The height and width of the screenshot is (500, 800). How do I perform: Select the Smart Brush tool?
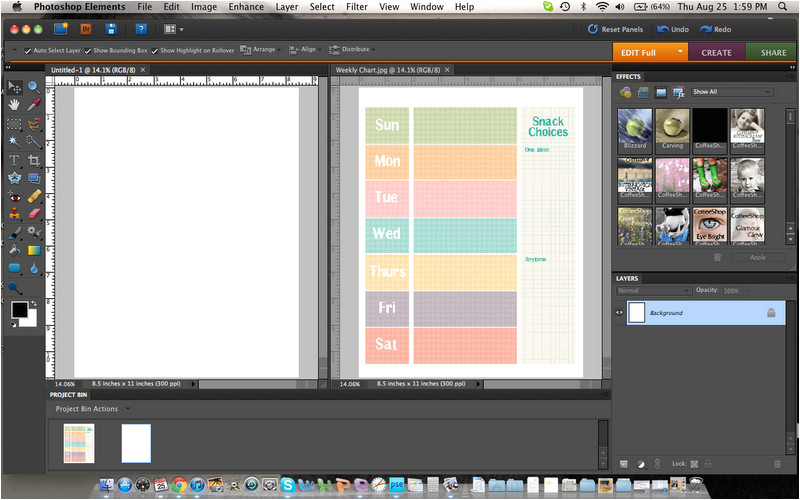pos(34,233)
